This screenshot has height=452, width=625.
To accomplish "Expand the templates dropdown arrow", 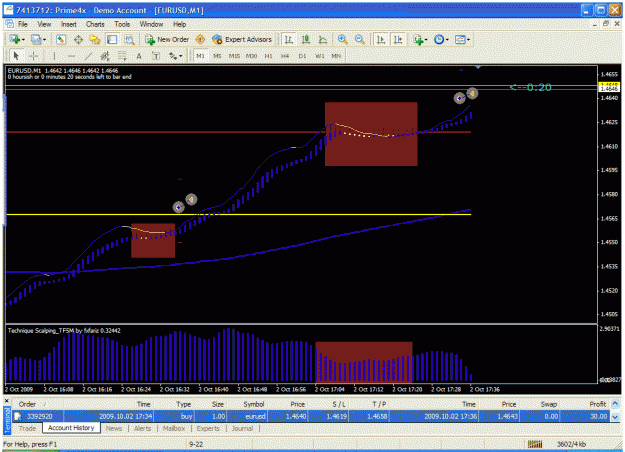I will (x=468, y=40).
